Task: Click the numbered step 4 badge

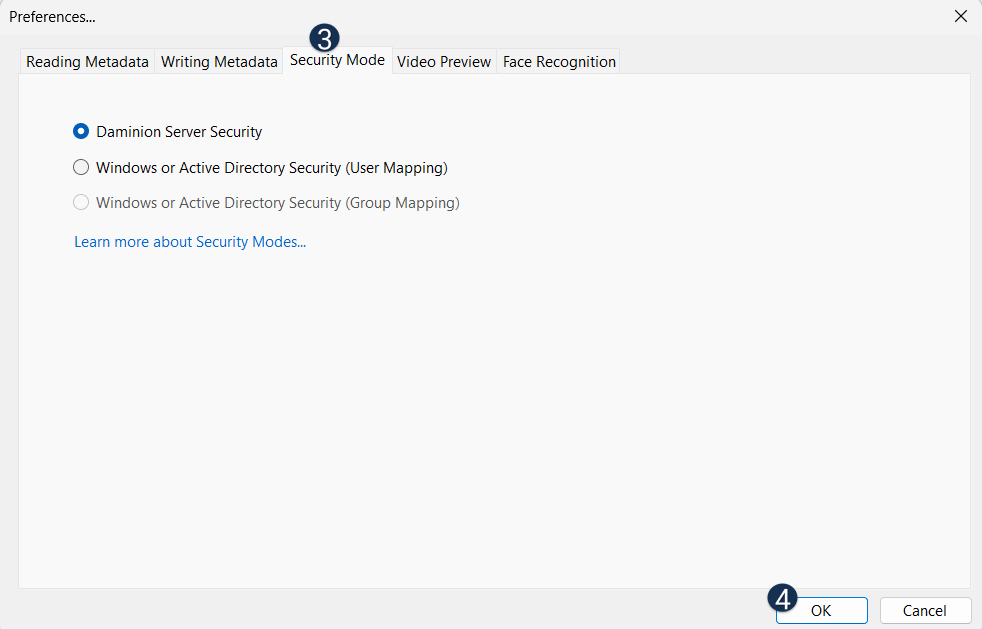Action: pyautogui.click(x=783, y=599)
